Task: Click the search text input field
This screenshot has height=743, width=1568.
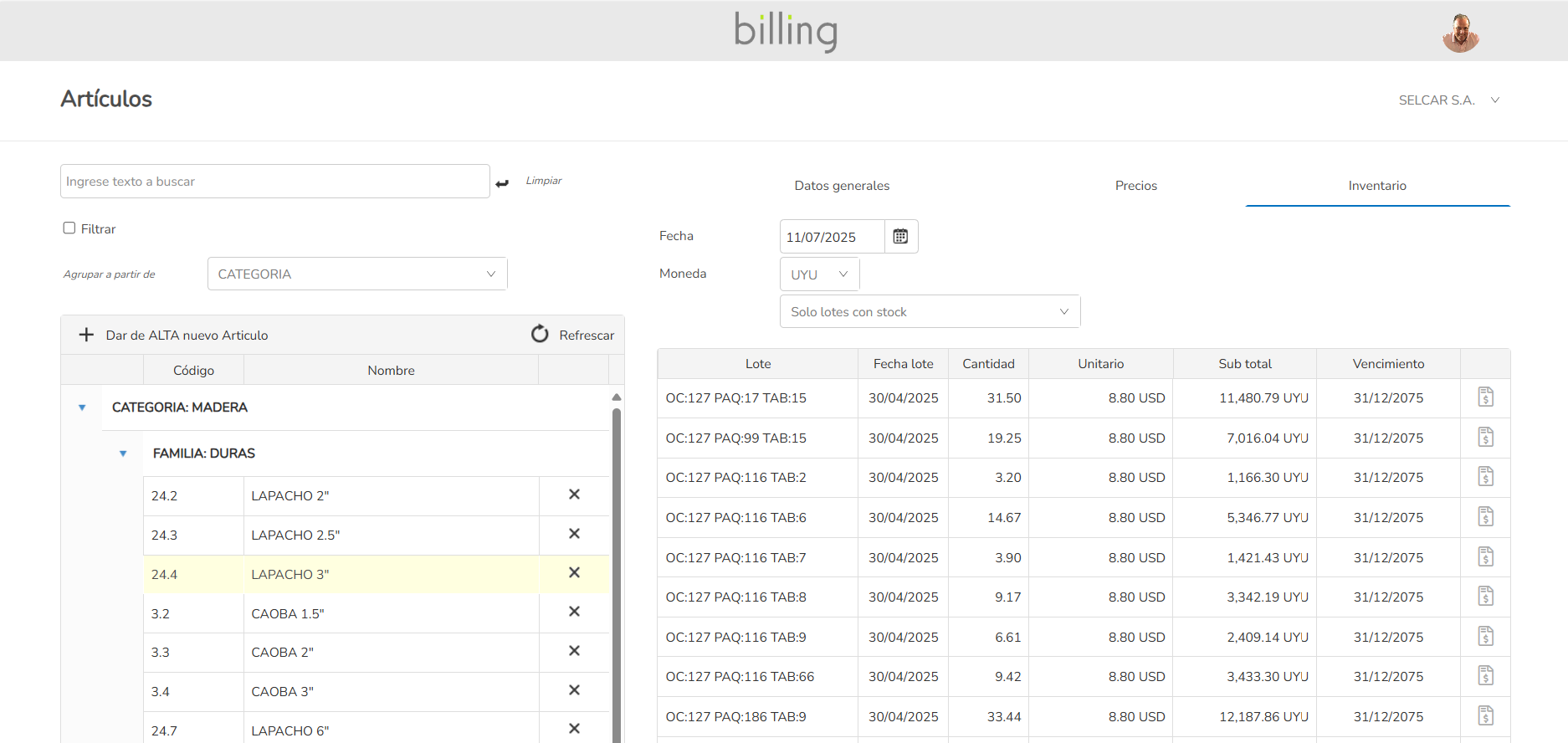Action: [x=274, y=182]
